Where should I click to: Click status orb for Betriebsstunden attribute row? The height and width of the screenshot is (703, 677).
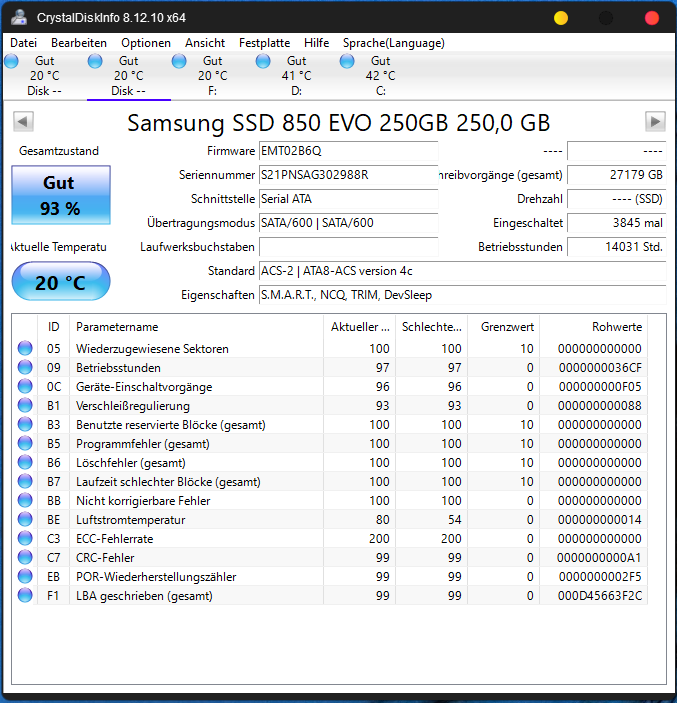pos(25,368)
